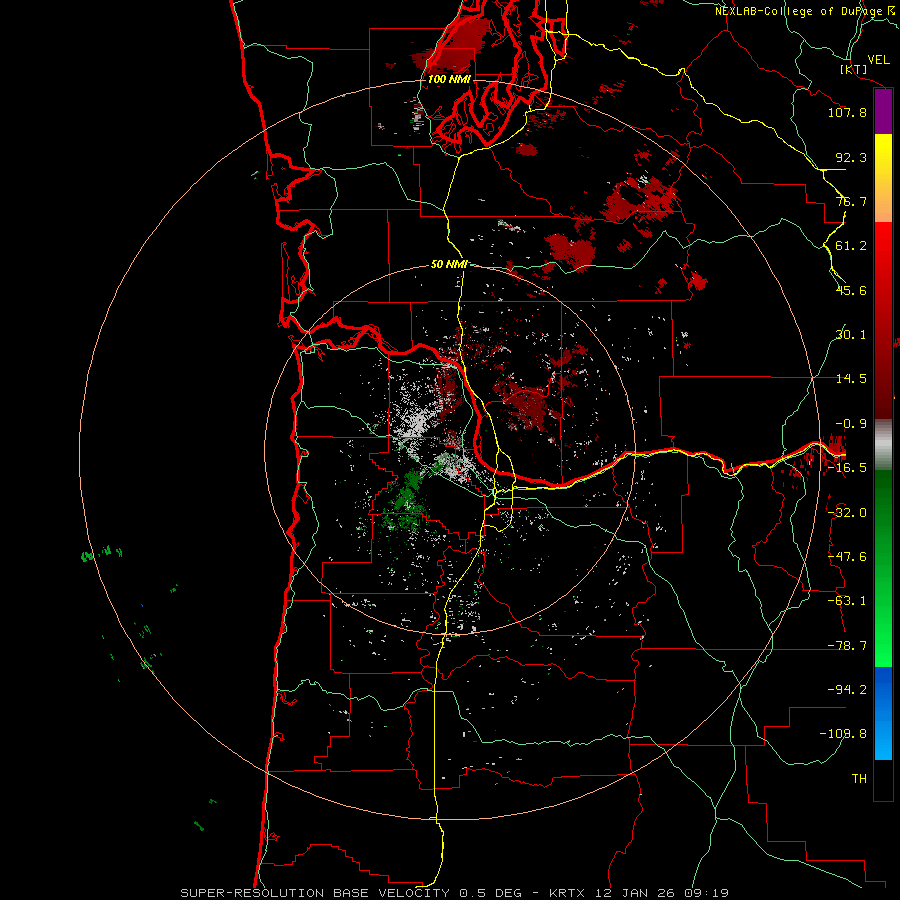Select the 14.5 velocity scale value

[x=851, y=379]
